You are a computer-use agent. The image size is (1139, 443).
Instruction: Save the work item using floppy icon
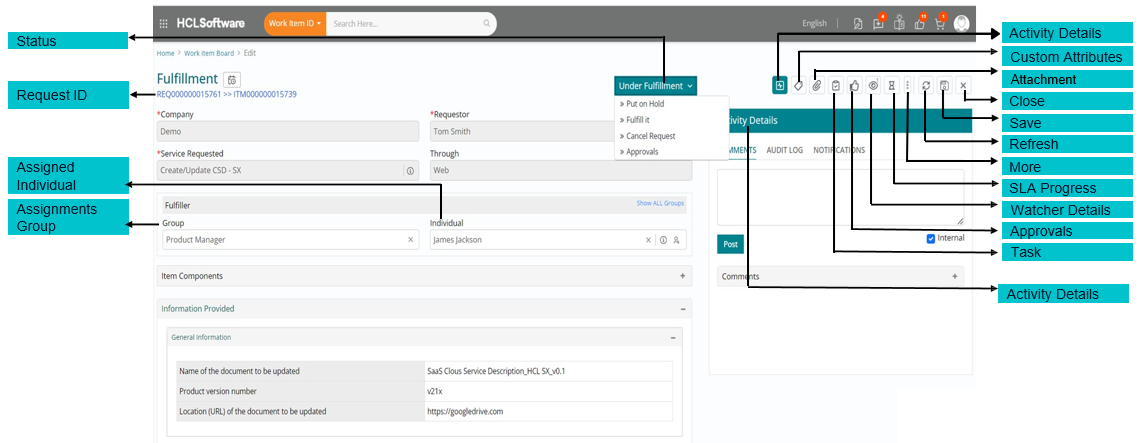(x=944, y=86)
